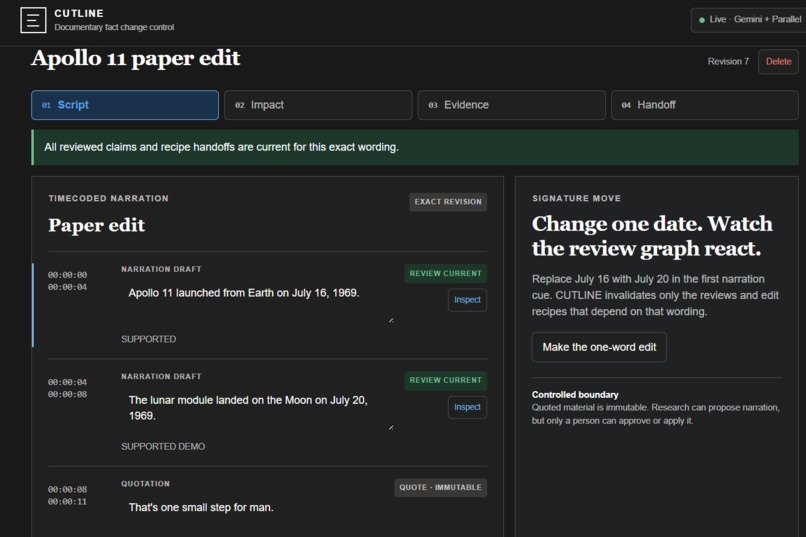This screenshot has width=806, height=537.
Task: Open the Script tab
Action: click(125, 105)
